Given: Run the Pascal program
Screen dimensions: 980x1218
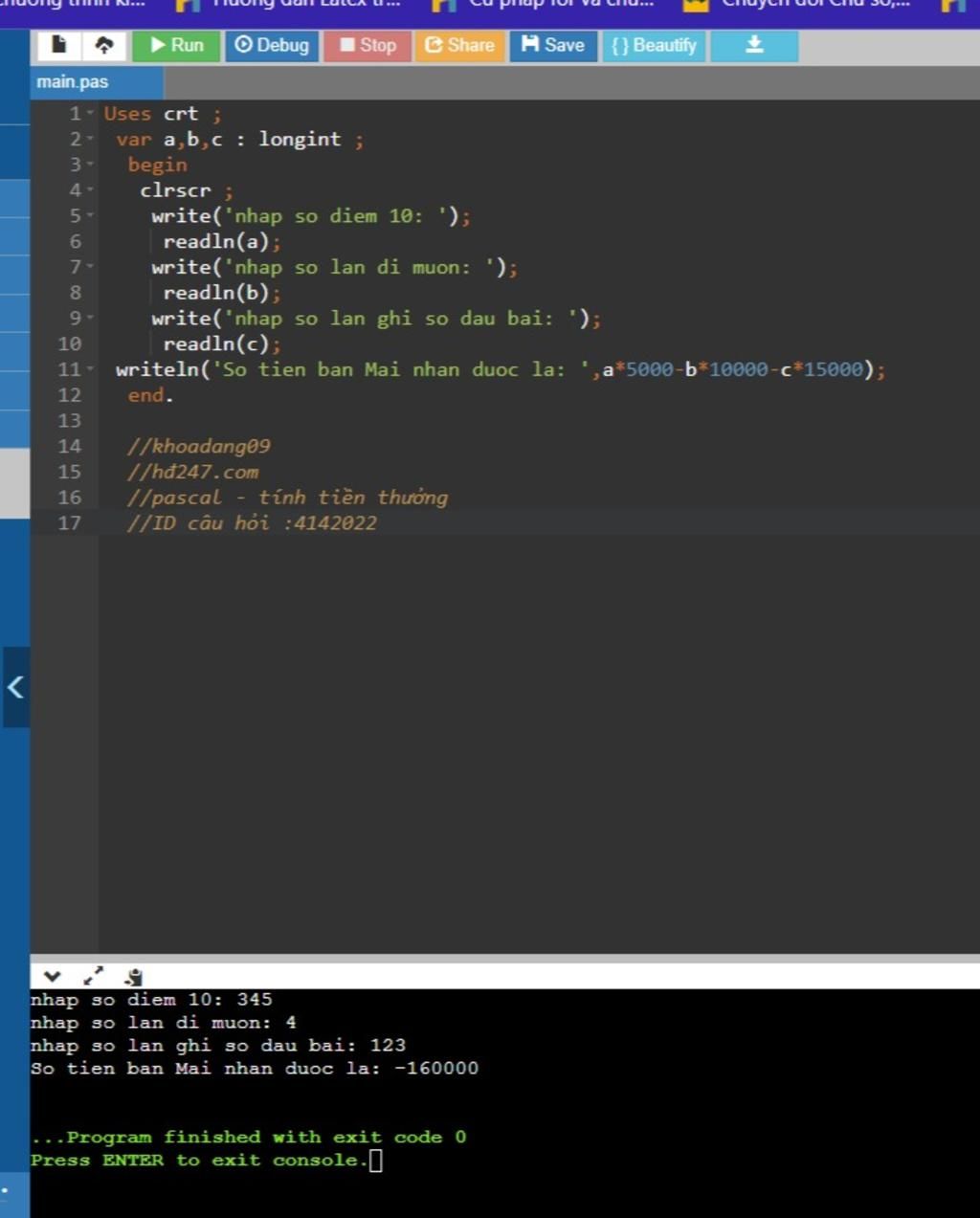Looking at the screenshot, I should (x=176, y=45).
